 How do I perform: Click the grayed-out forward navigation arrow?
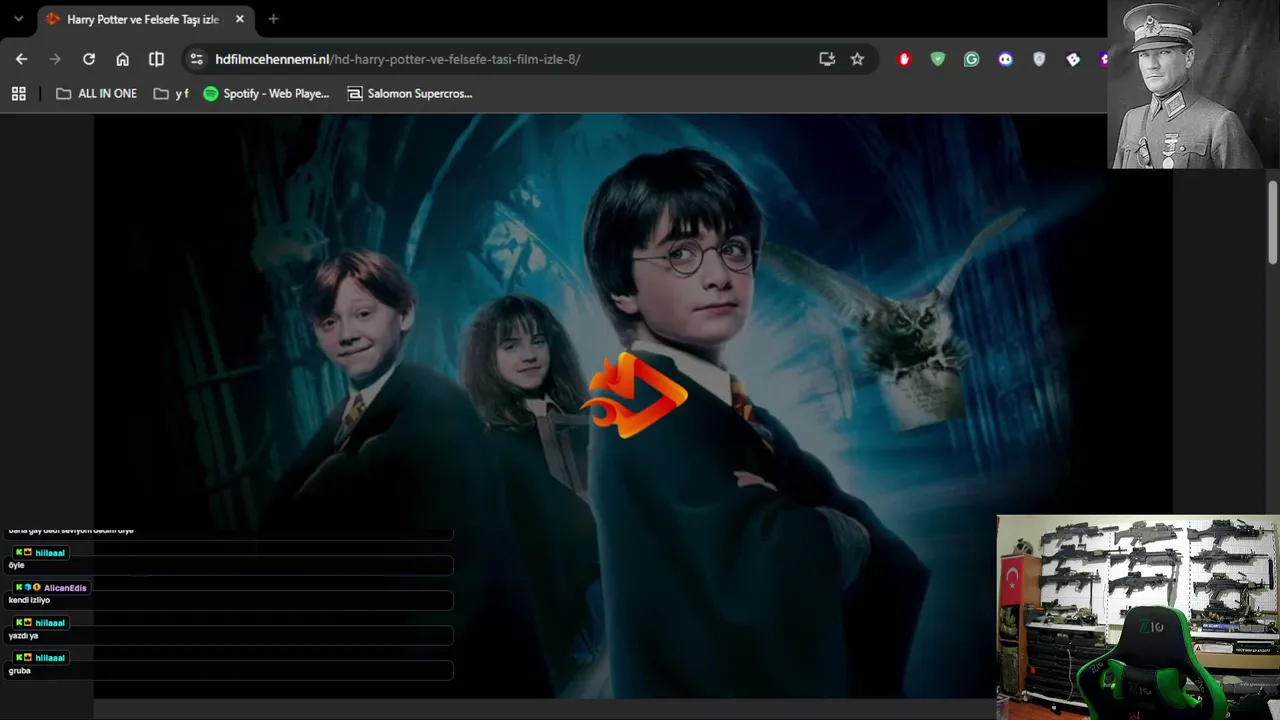55,59
